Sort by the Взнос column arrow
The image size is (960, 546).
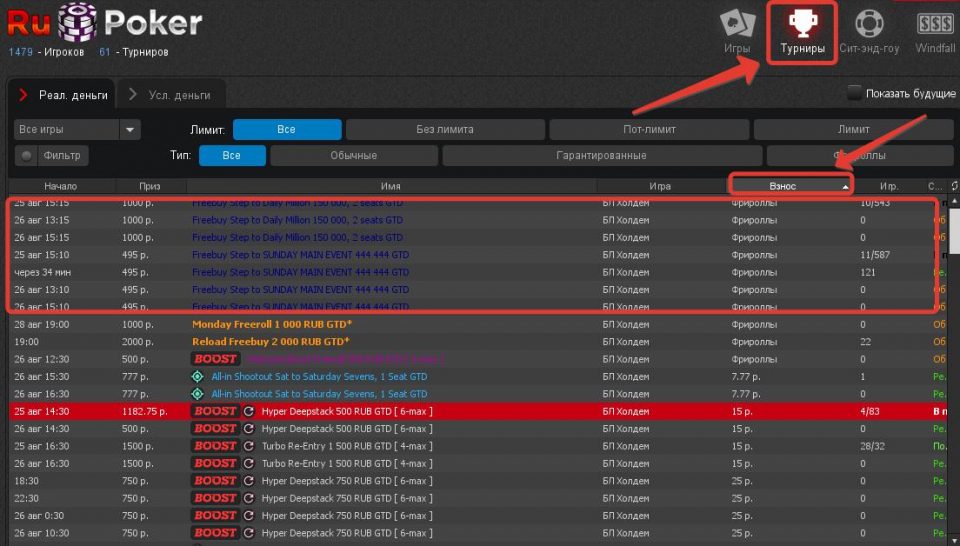pos(845,187)
